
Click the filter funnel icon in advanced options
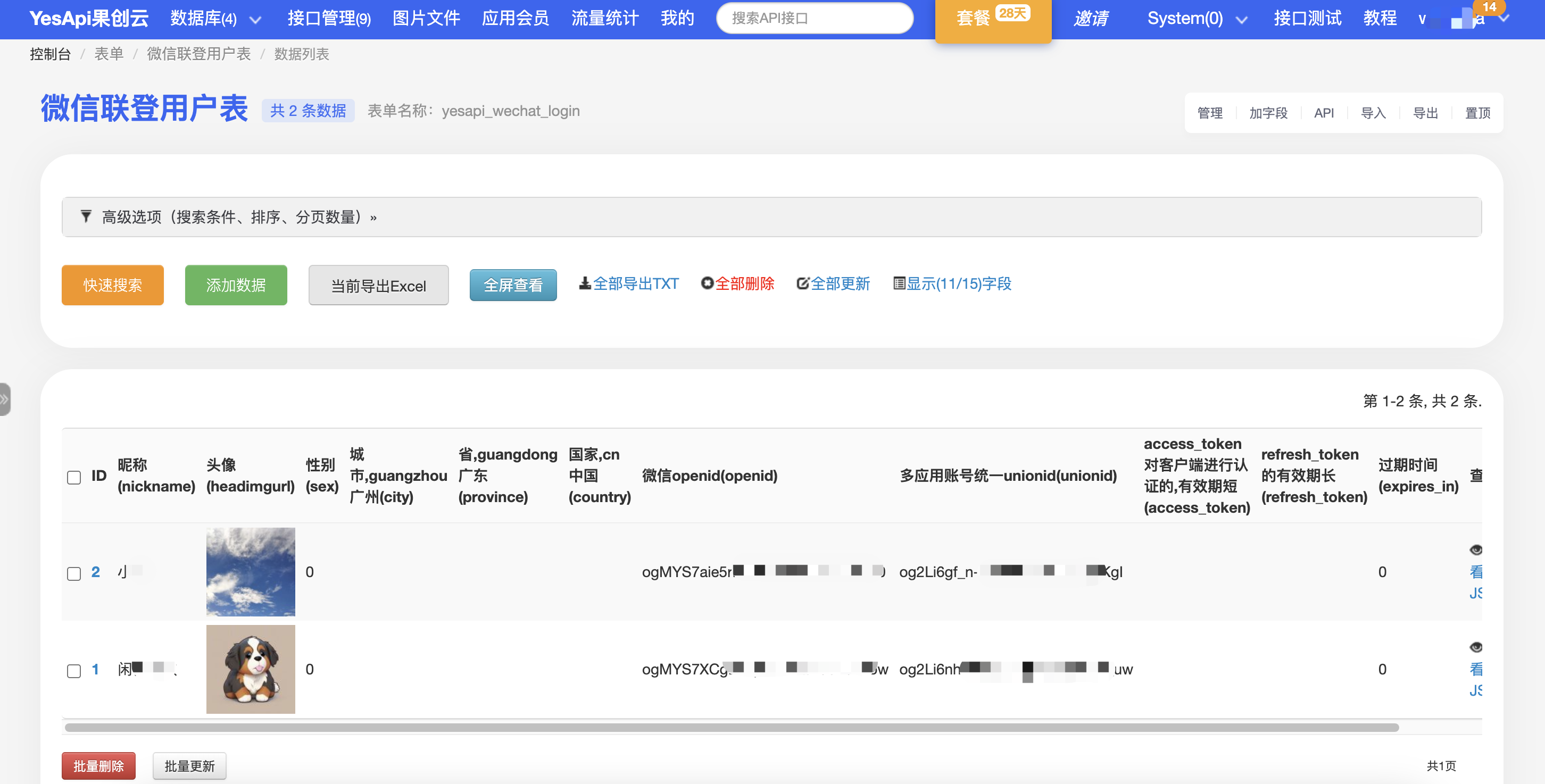[x=86, y=216]
